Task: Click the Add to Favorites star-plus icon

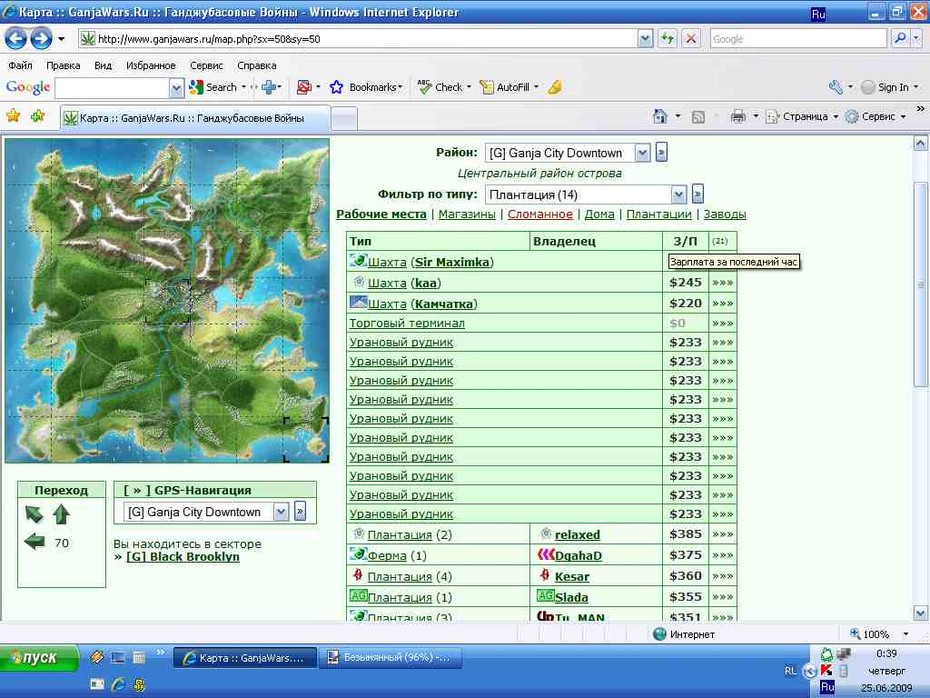Action: pos(38,116)
